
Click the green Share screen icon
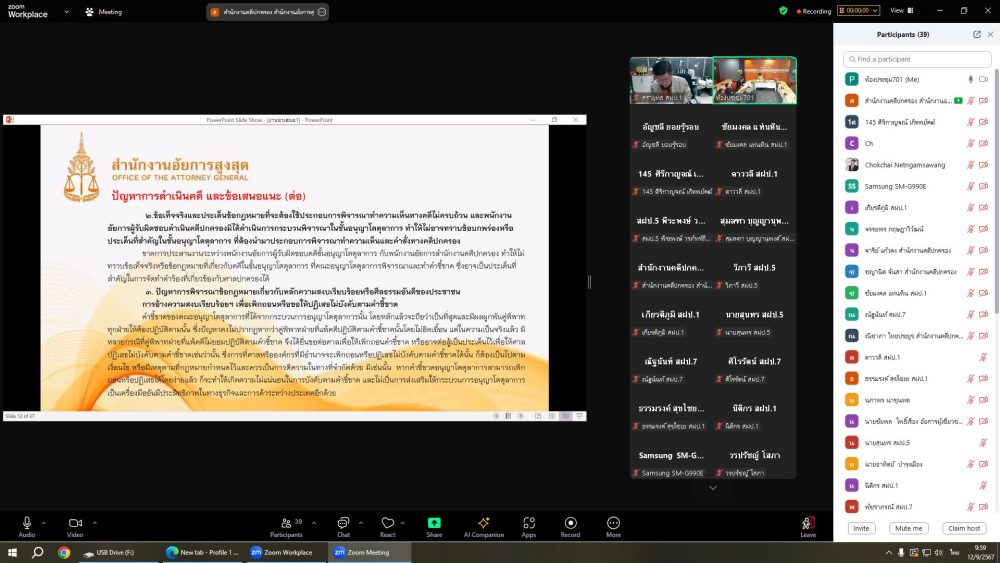click(434, 523)
